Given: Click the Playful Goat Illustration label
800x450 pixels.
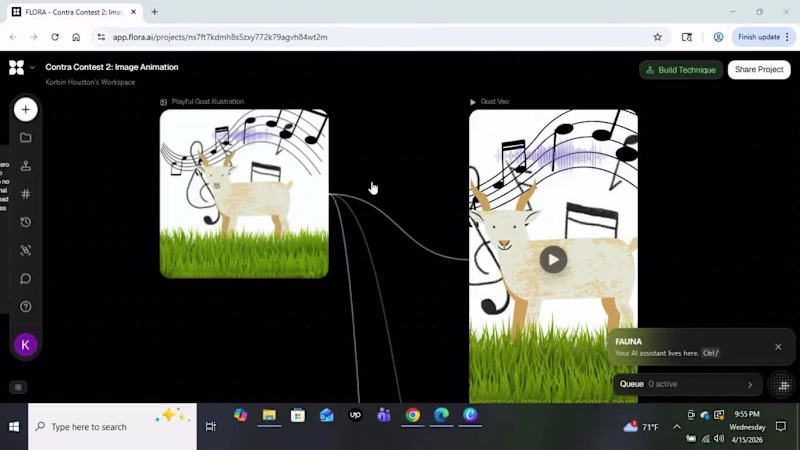Looking at the screenshot, I should tap(208, 102).
